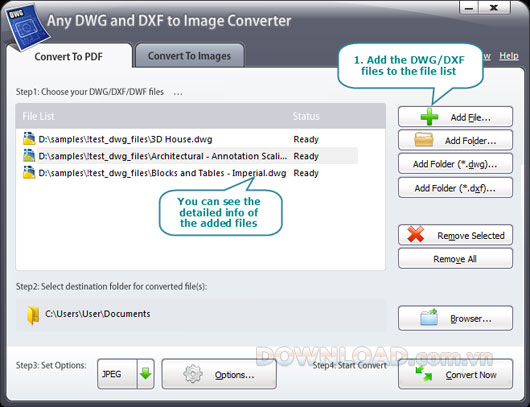Click the yellow destination folder icon
530x407 pixels.
33,315
